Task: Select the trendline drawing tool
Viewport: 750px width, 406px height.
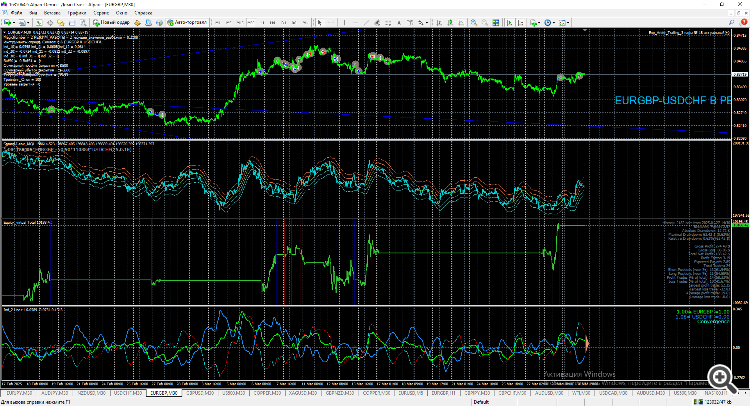Action: pos(366,22)
